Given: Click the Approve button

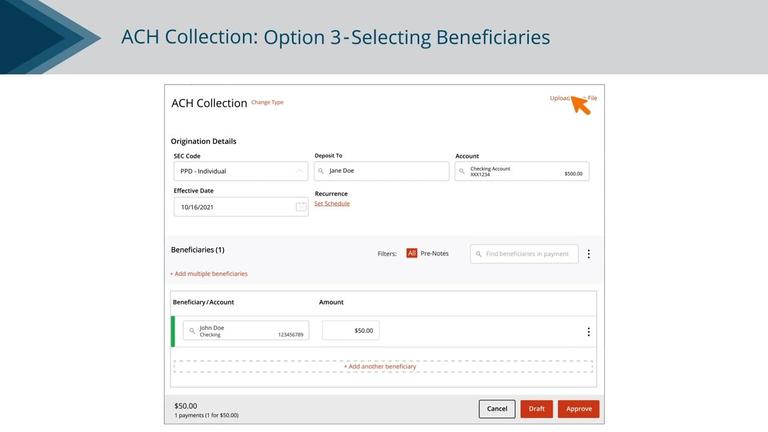Looking at the screenshot, I should (x=578, y=409).
